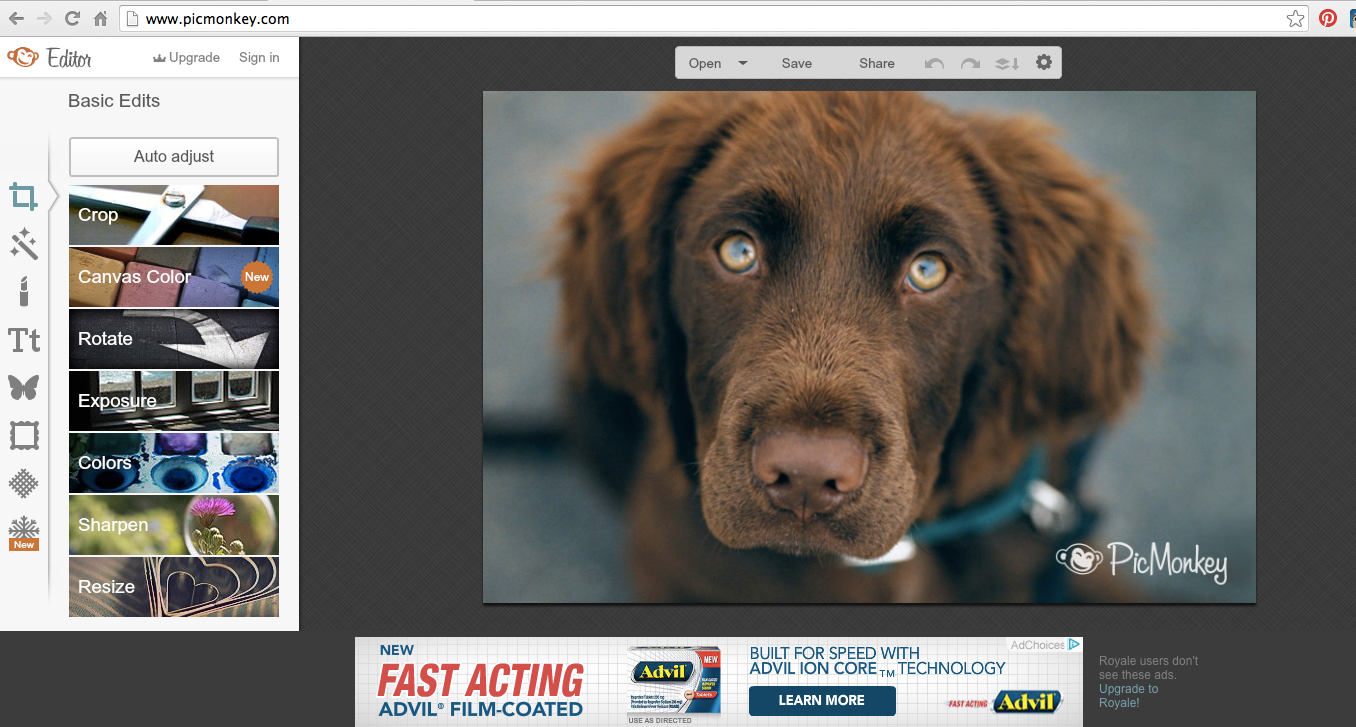
Task: Open the Overlays butterfly icon
Action: click(24, 387)
